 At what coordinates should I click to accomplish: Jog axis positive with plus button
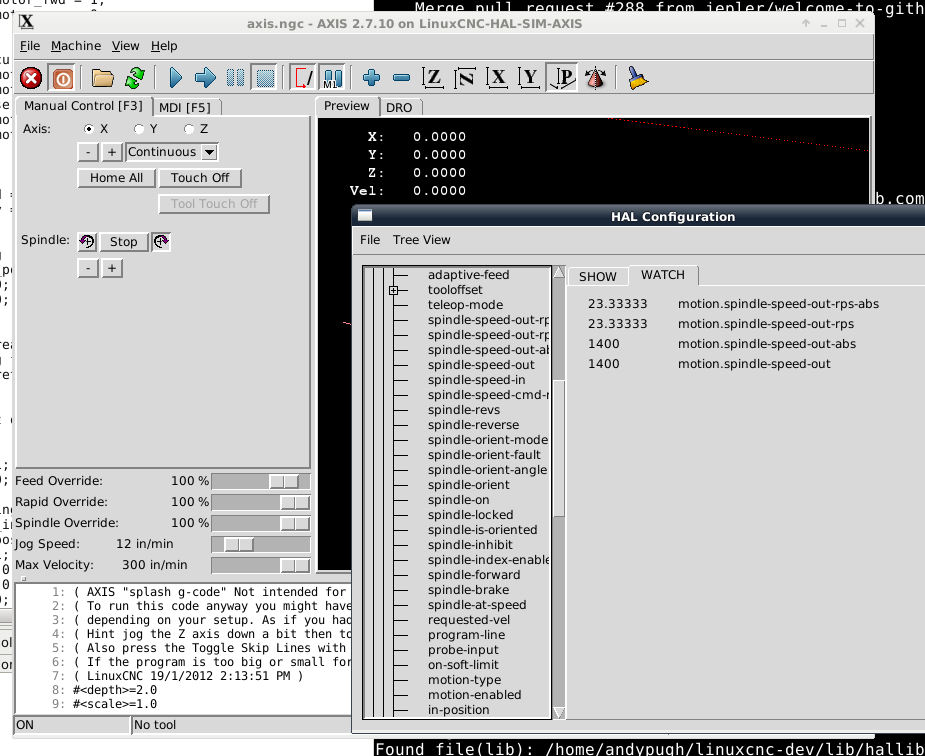tap(111, 152)
